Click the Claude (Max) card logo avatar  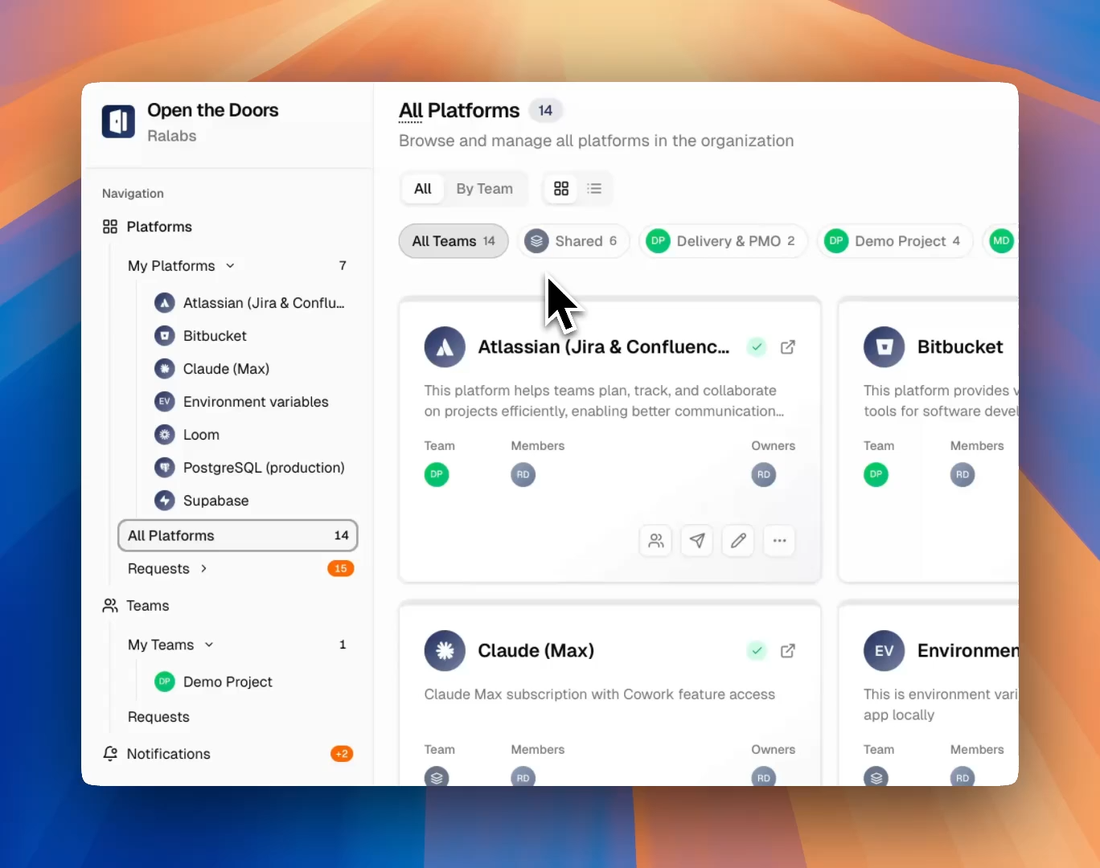445,651
